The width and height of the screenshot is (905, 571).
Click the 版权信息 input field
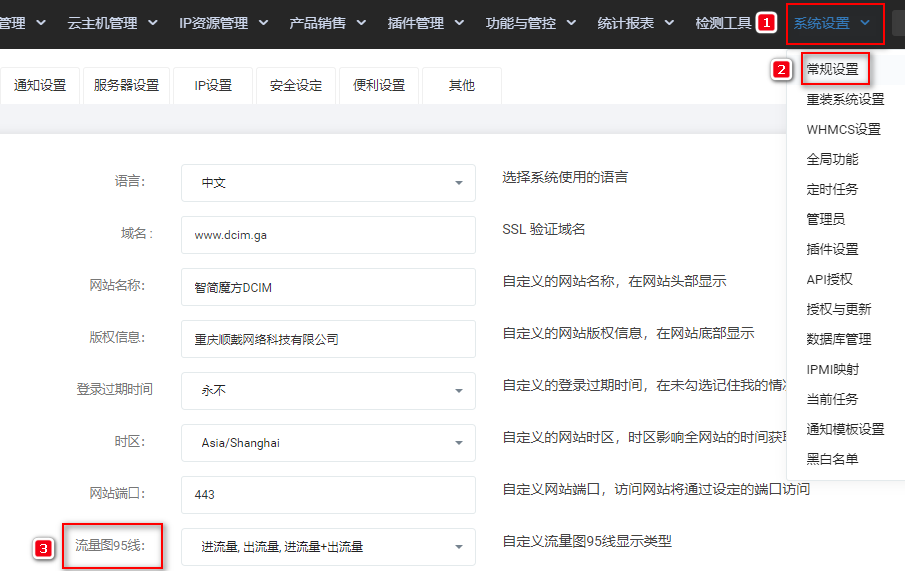[x=328, y=339]
